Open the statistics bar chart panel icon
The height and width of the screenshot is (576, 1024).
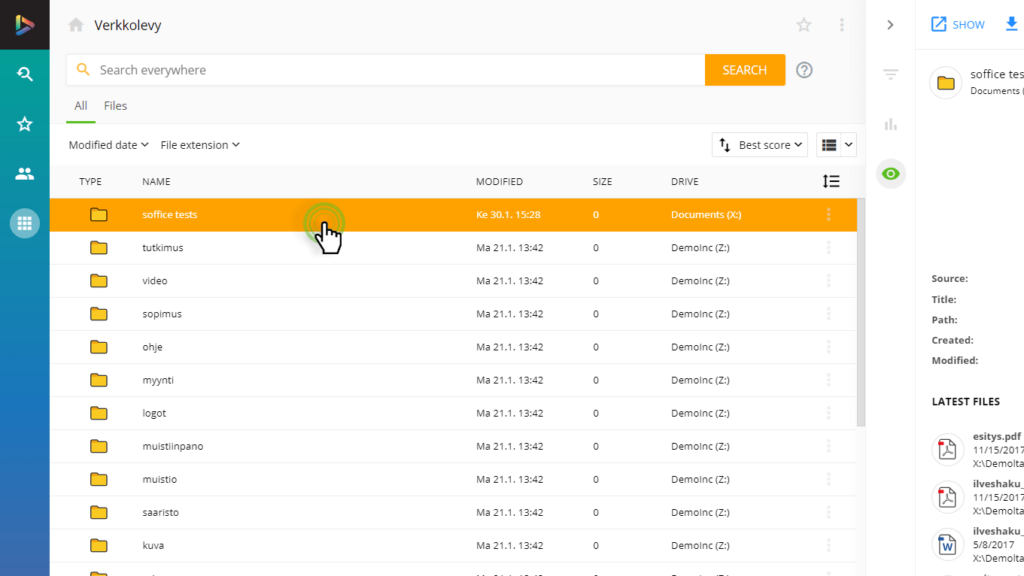click(890, 124)
